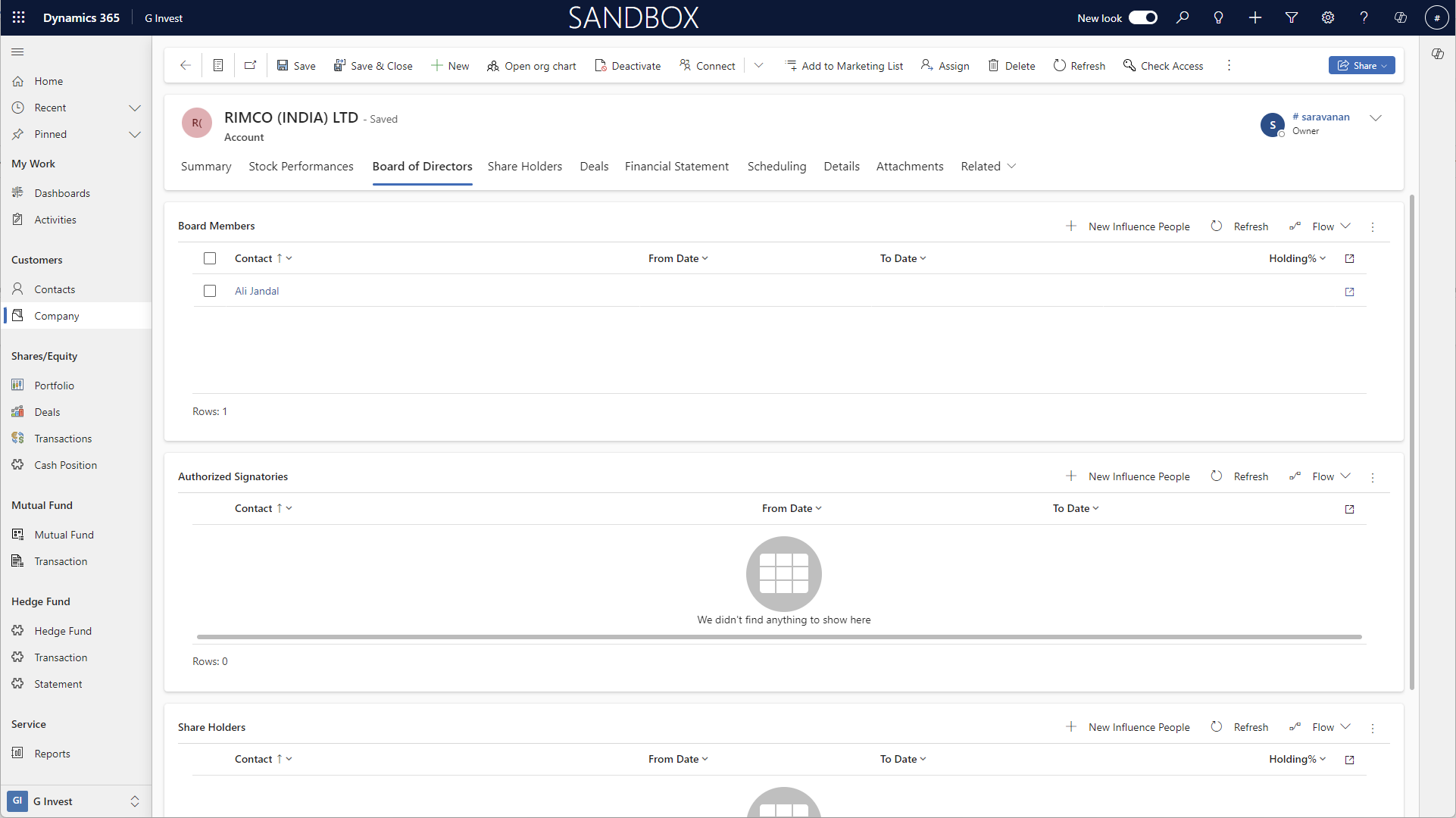The width and height of the screenshot is (1456, 818).
Task: Expand the Recent navigation section
Action: click(x=135, y=108)
